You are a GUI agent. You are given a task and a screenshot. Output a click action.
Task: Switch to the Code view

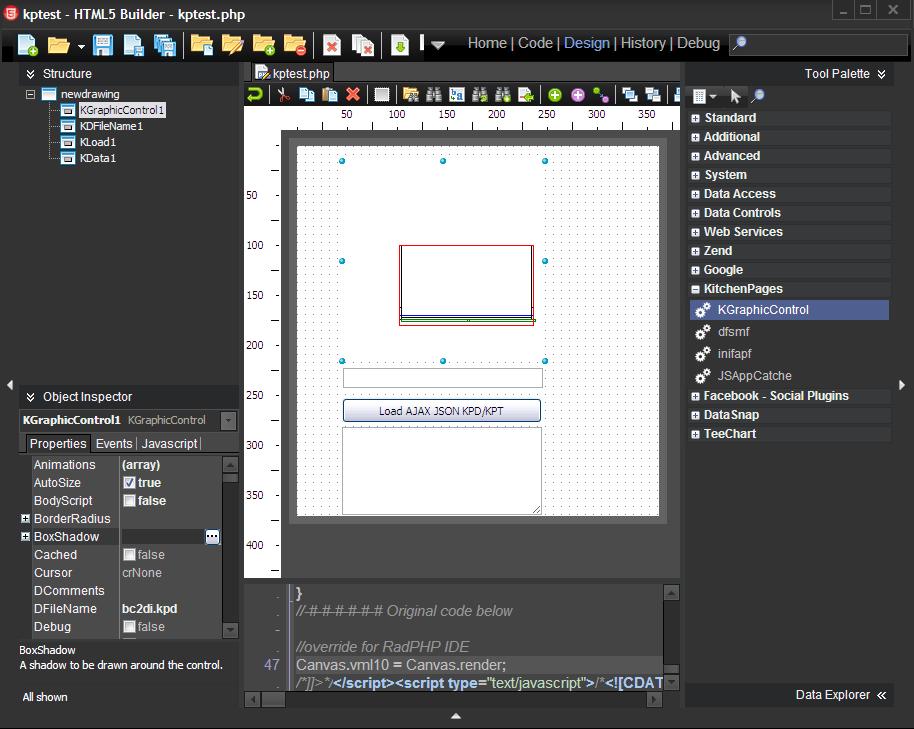535,43
